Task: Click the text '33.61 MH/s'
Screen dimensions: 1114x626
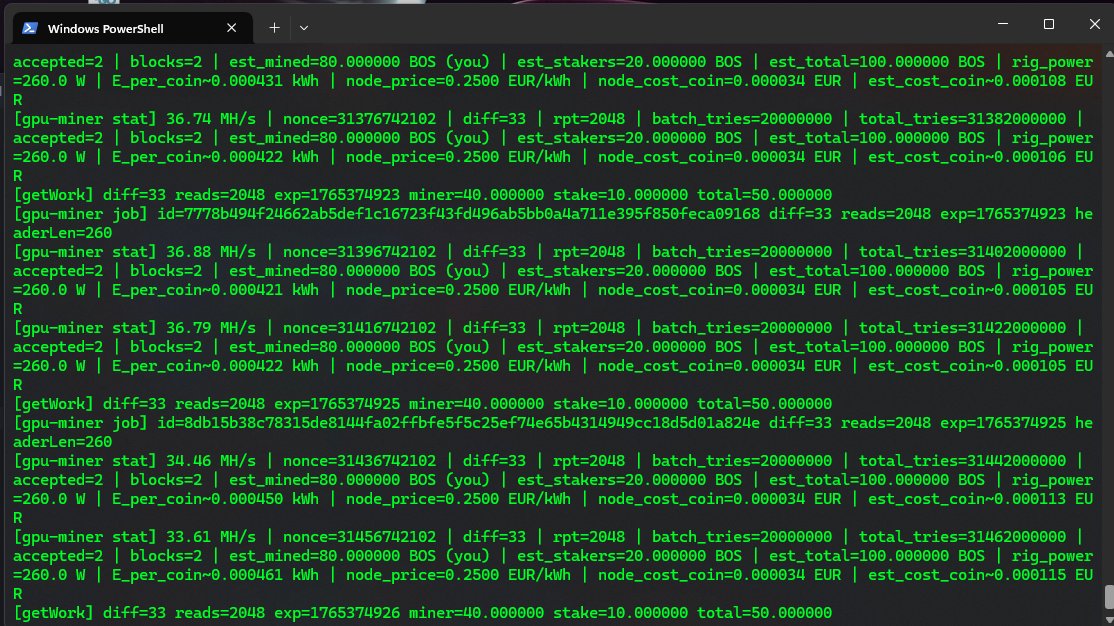Action: [x=211, y=536]
